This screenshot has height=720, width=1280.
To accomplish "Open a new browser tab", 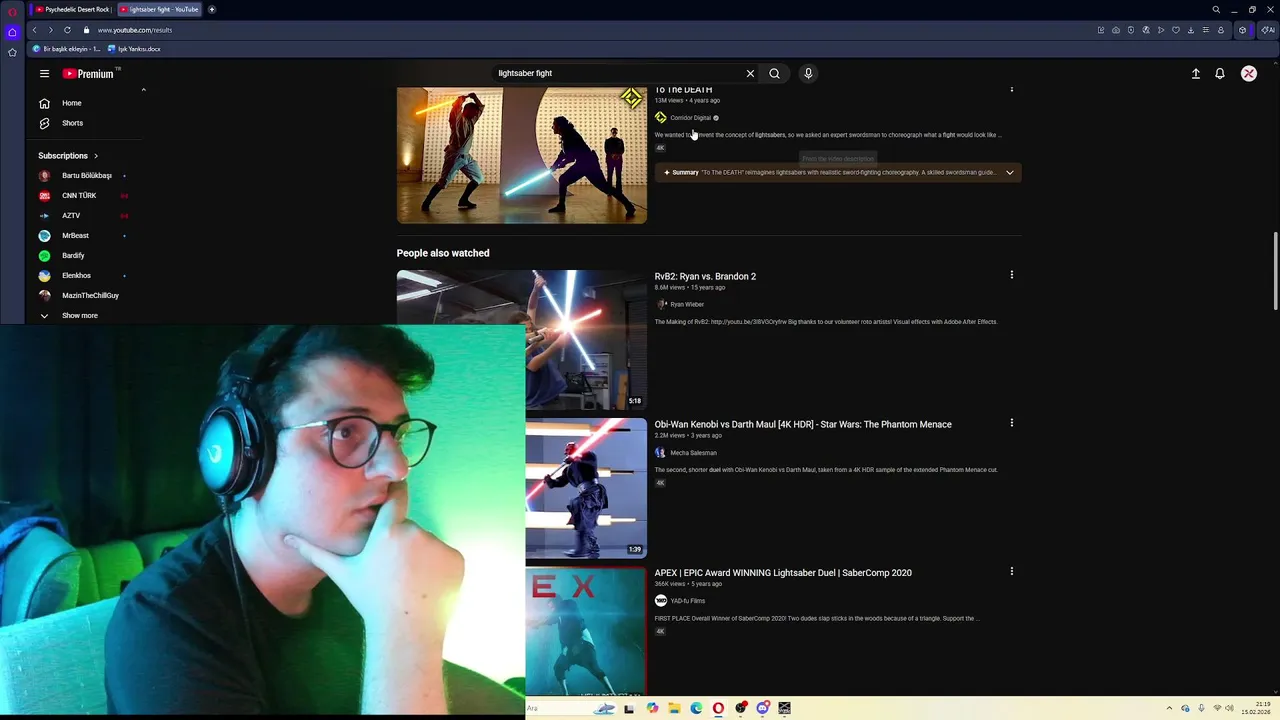I will [212, 9].
